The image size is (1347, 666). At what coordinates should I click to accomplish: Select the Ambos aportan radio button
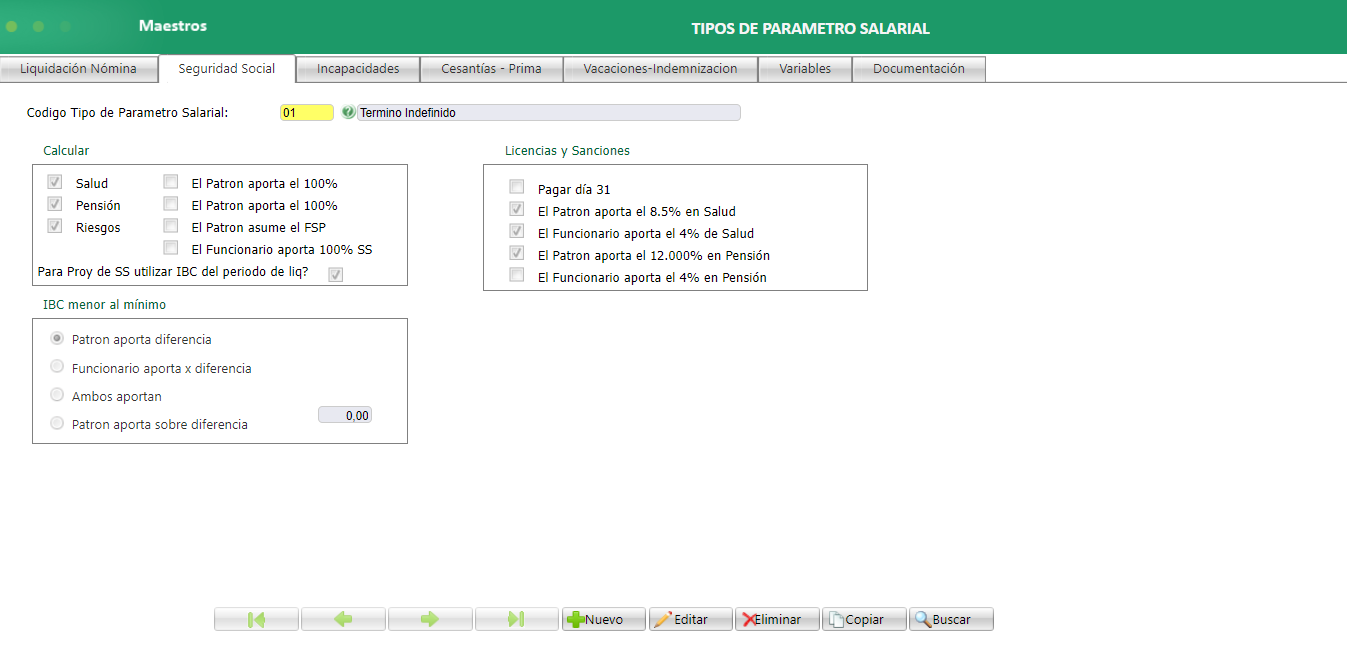click(57, 395)
